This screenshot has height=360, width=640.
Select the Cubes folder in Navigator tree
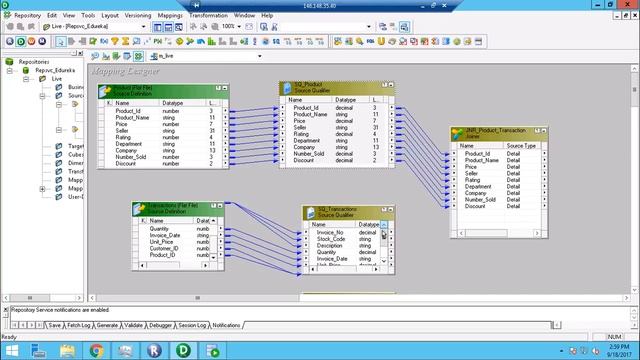[x=69, y=155]
